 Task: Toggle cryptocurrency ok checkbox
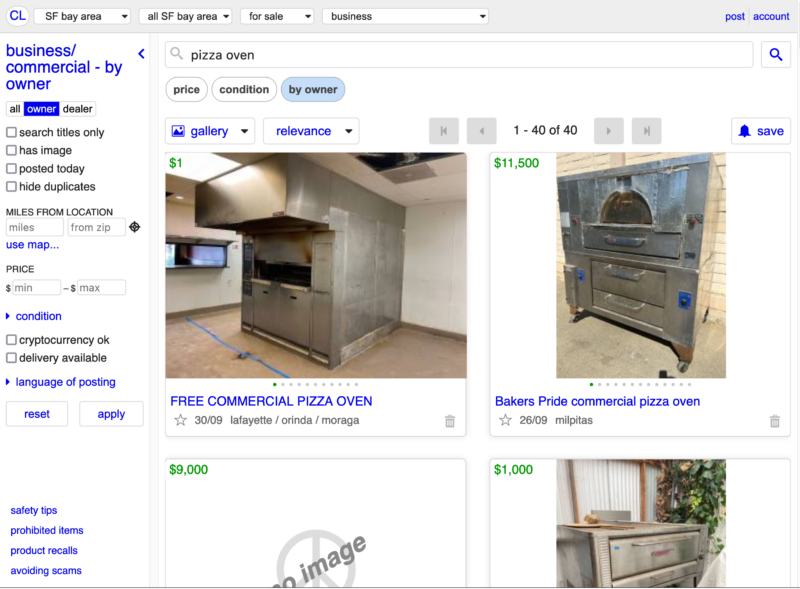[x=11, y=340]
